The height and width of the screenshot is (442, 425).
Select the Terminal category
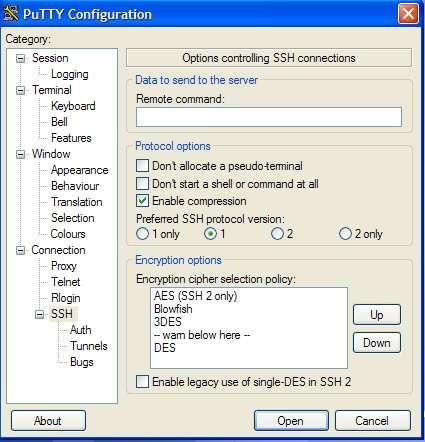point(52,90)
